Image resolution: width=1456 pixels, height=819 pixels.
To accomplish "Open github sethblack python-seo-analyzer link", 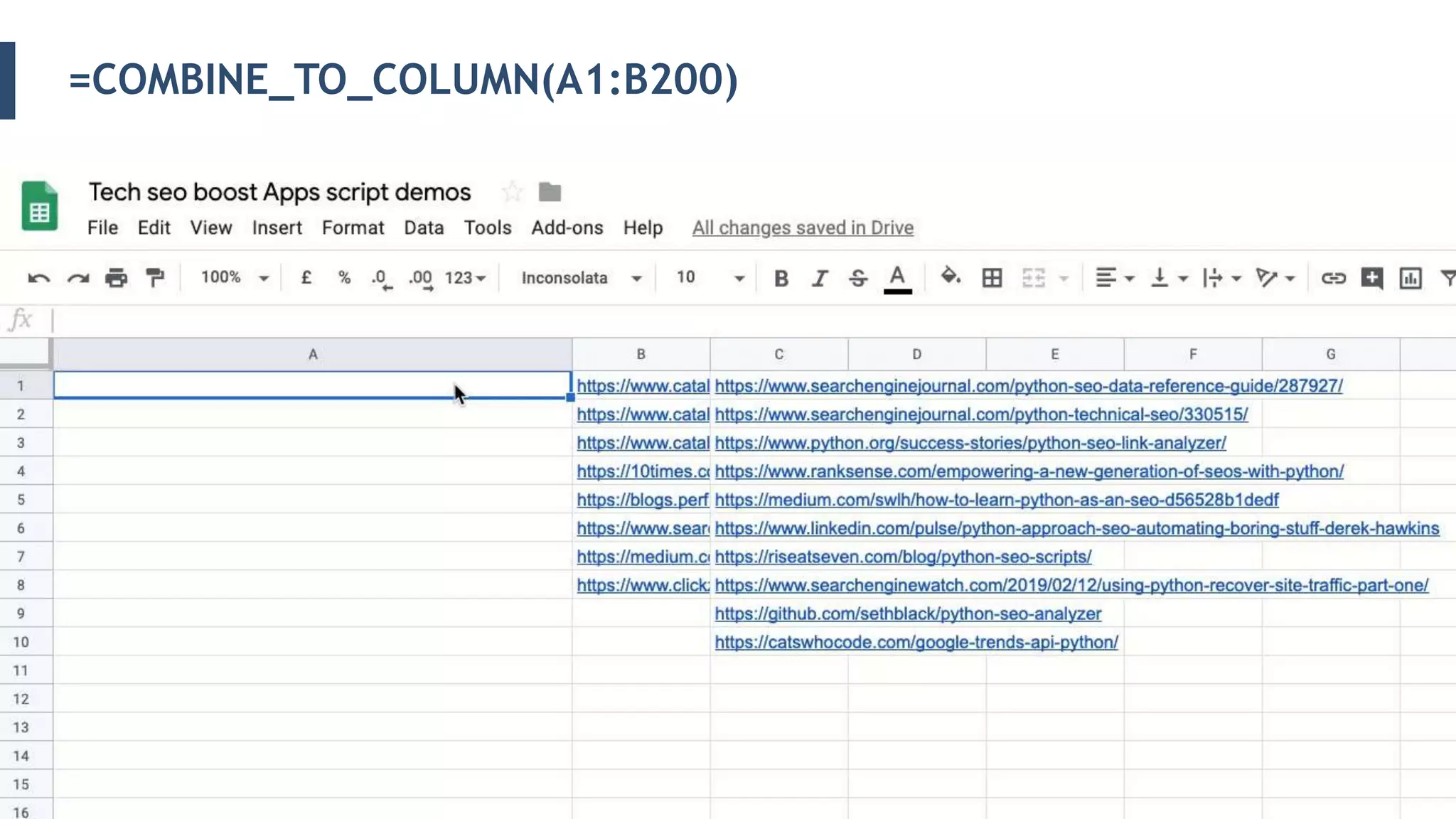I will point(908,613).
